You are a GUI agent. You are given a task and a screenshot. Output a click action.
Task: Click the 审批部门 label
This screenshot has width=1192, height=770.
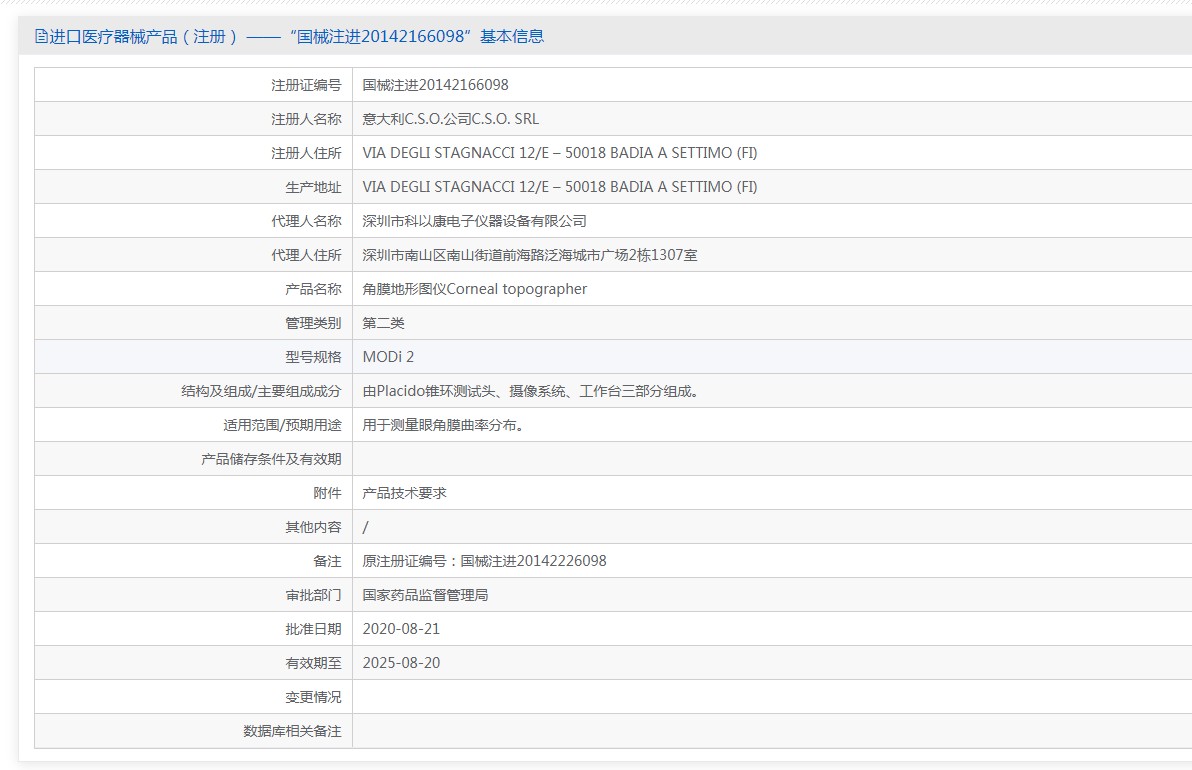[x=313, y=595]
